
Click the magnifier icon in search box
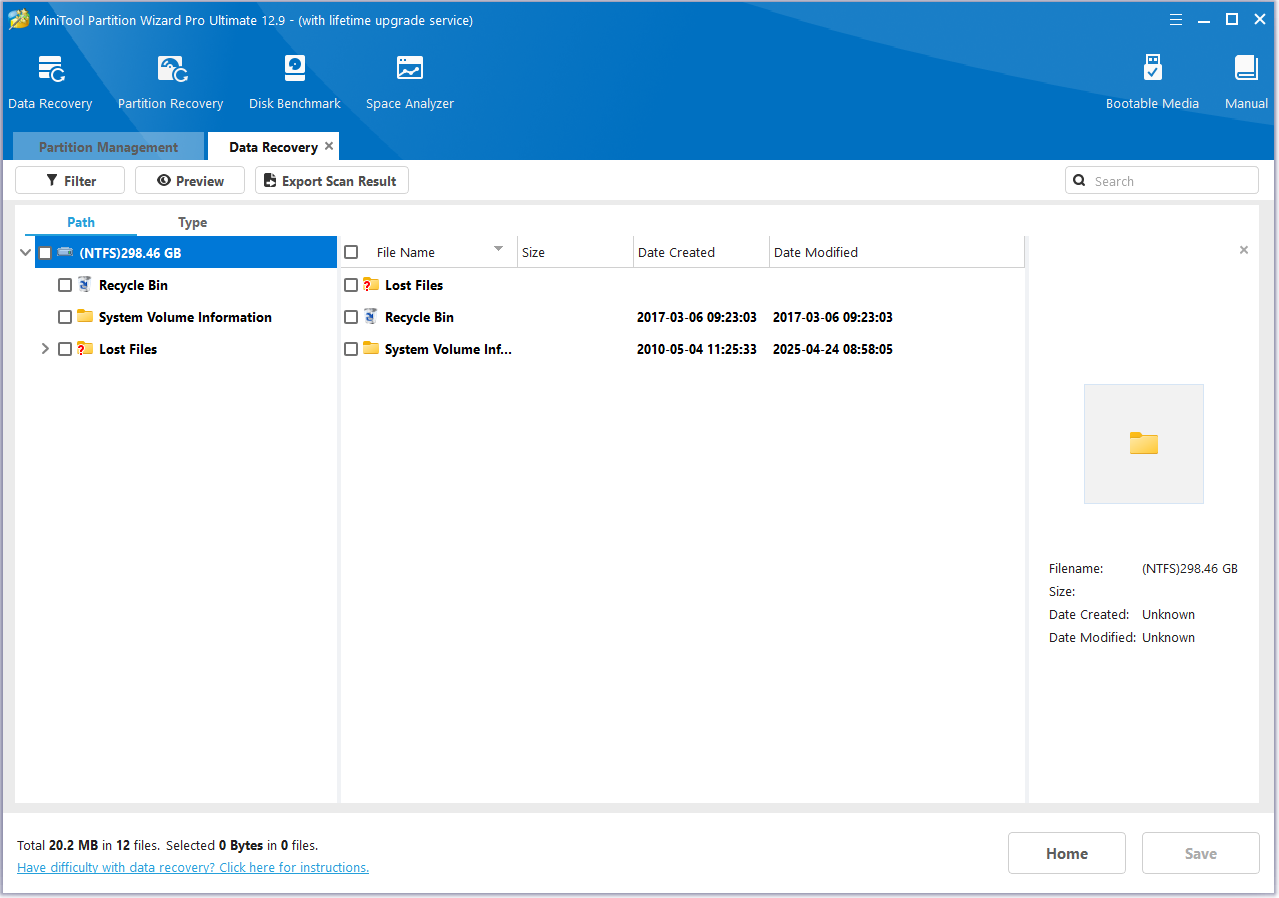[1079, 181]
